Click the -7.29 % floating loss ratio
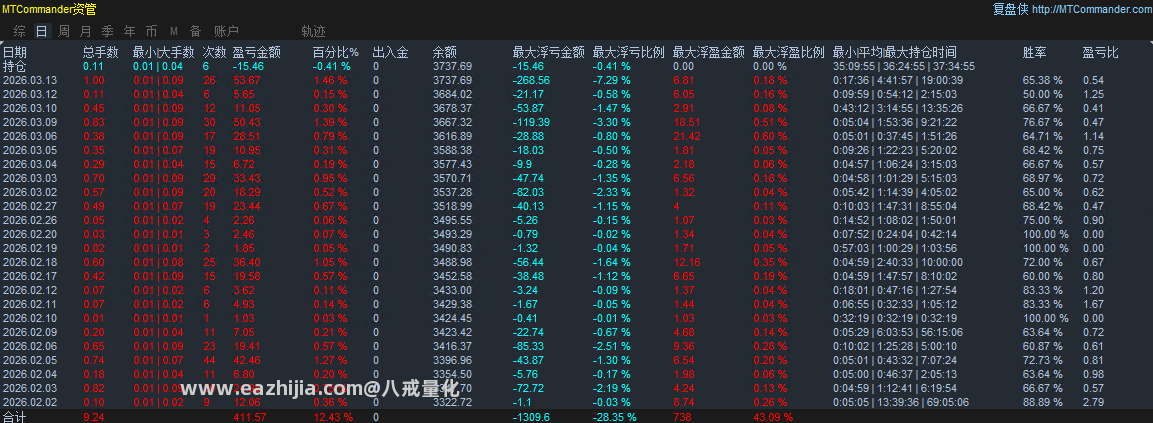Viewport: 1153px width, 423px height. tap(613, 79)
